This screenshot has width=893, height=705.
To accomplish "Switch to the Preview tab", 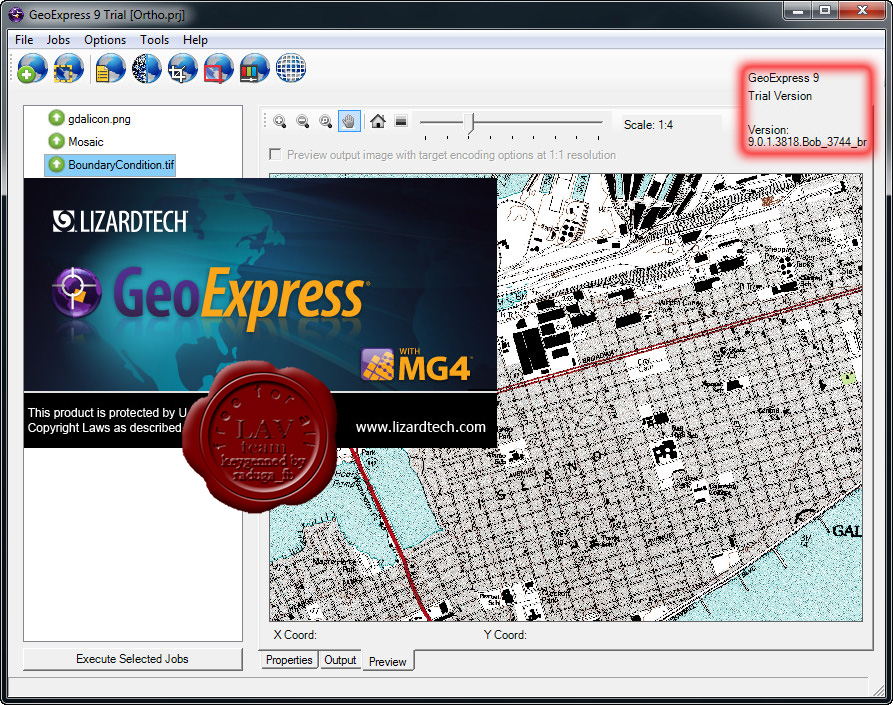I will click(387, 661).
